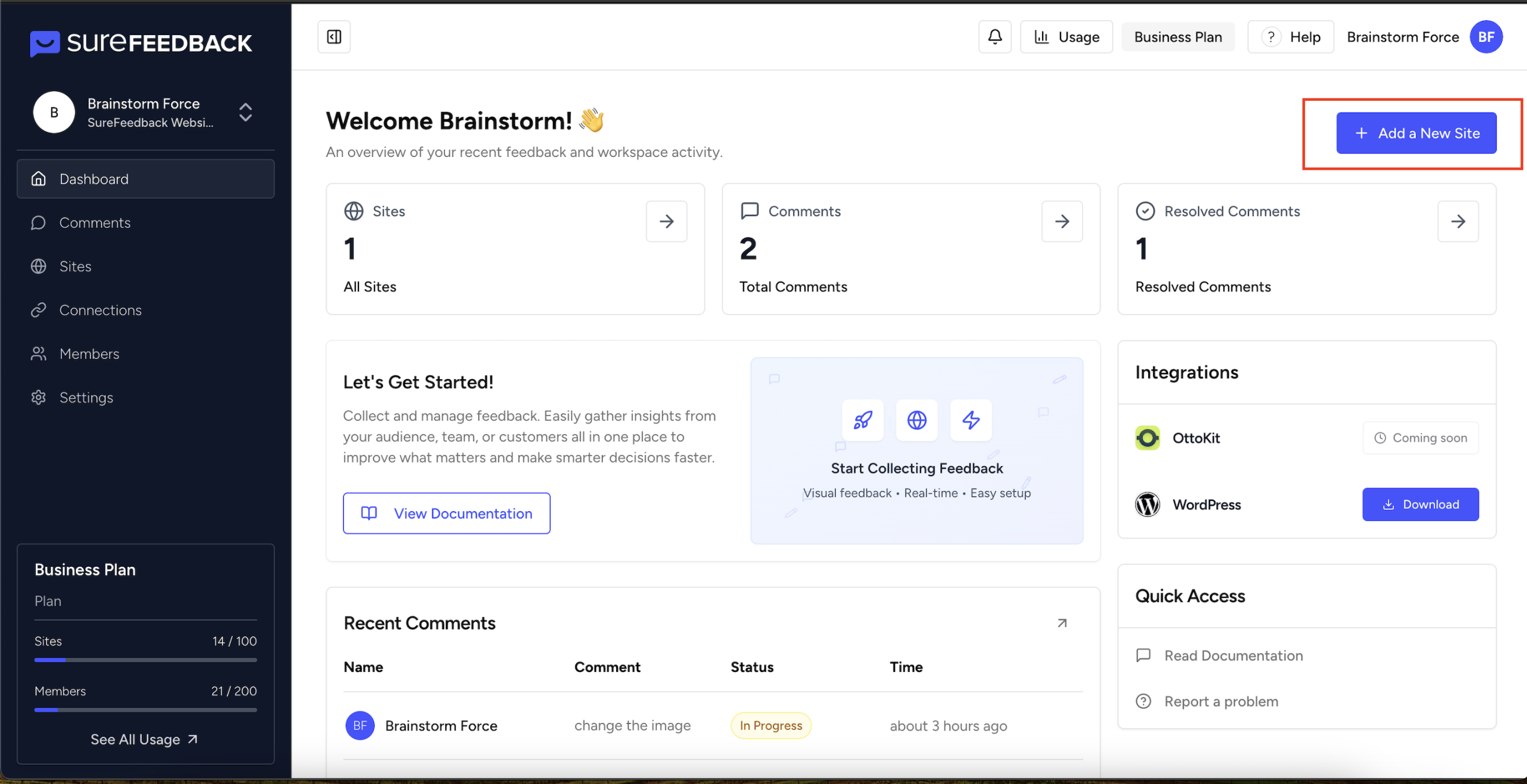This screenshot has height=784, width=1527.
Task: Open Total Comments card arrow
Action: 1062,221
